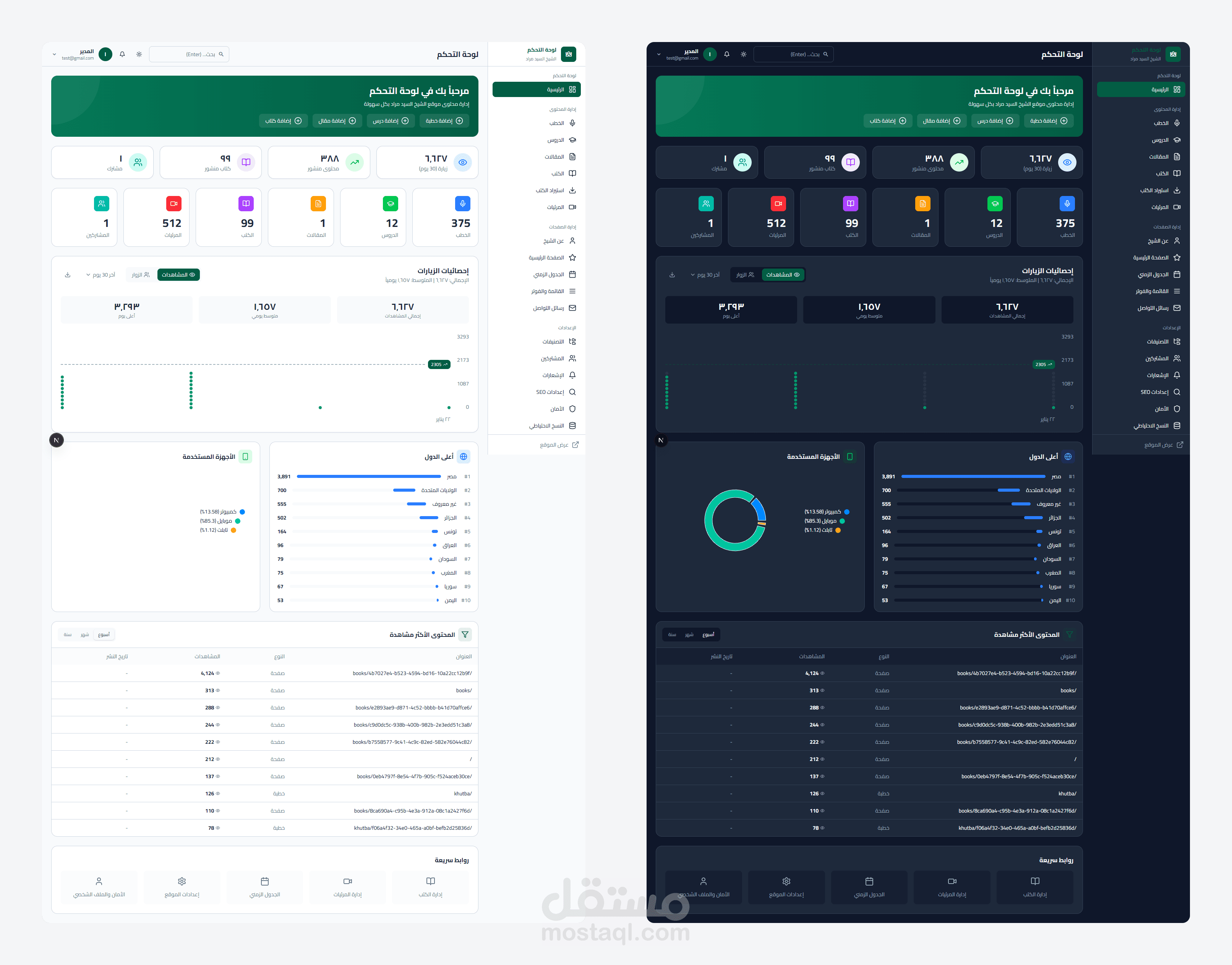Switch to الزوار view in light statistics card
The height and width of the screenshot is (965, 1232).
click(x=140, y=275)
